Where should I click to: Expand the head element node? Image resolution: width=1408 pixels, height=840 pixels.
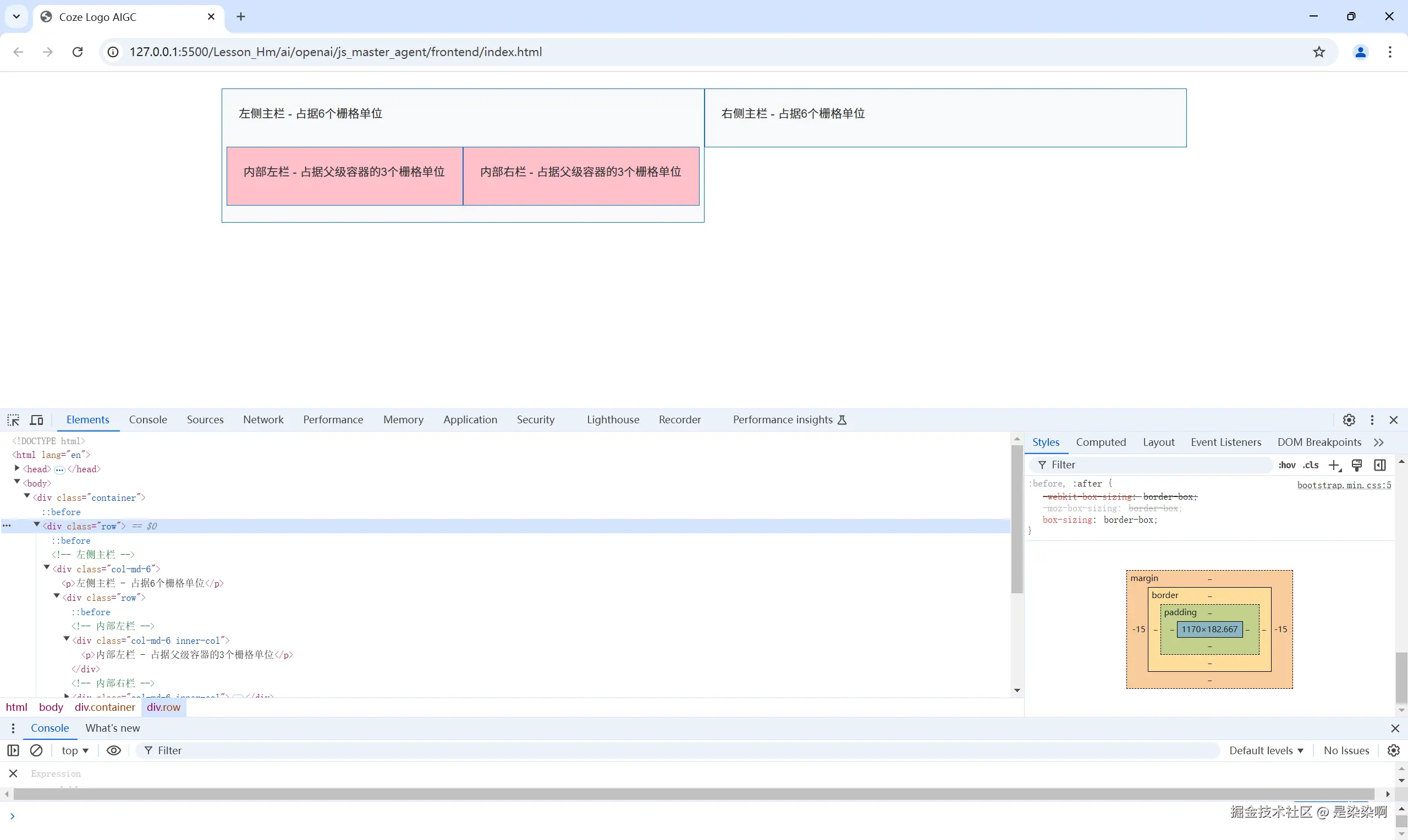click(17, 468)
